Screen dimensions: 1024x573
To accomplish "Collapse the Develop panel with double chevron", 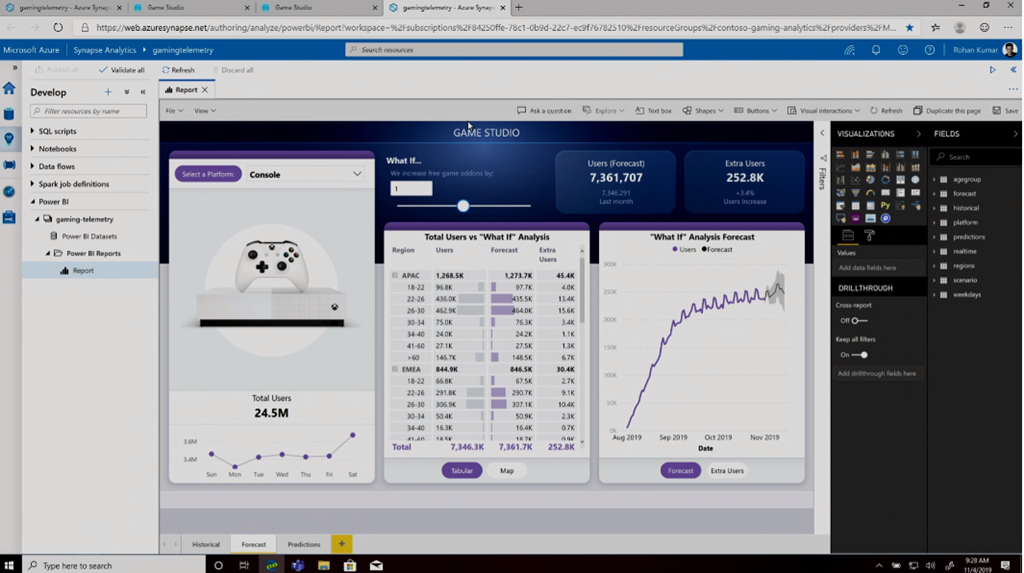I will [143, 92].
